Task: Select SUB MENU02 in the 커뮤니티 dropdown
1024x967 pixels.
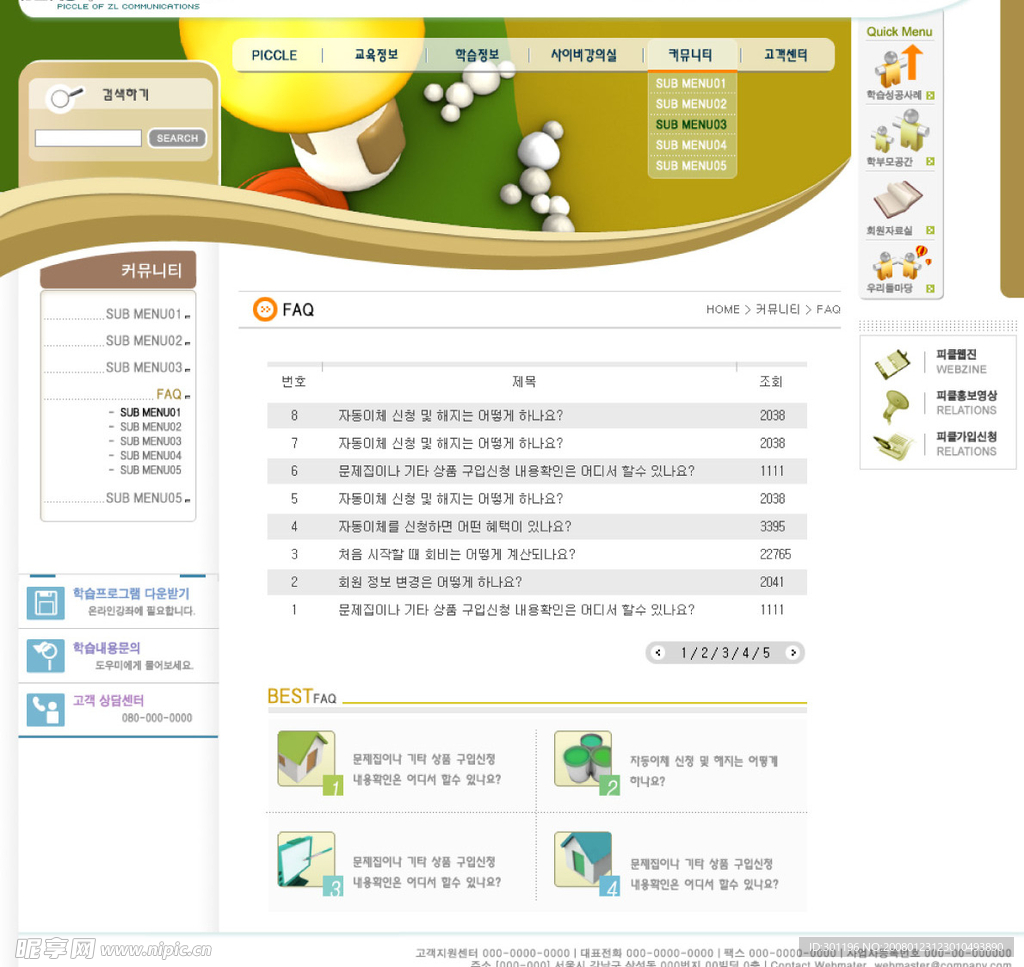Action: (x=691, y=104)
